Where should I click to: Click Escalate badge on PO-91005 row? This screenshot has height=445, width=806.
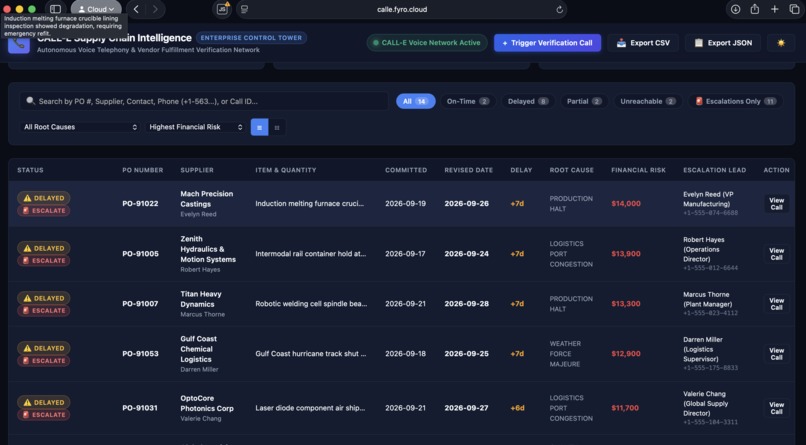(x=44, y=261)
